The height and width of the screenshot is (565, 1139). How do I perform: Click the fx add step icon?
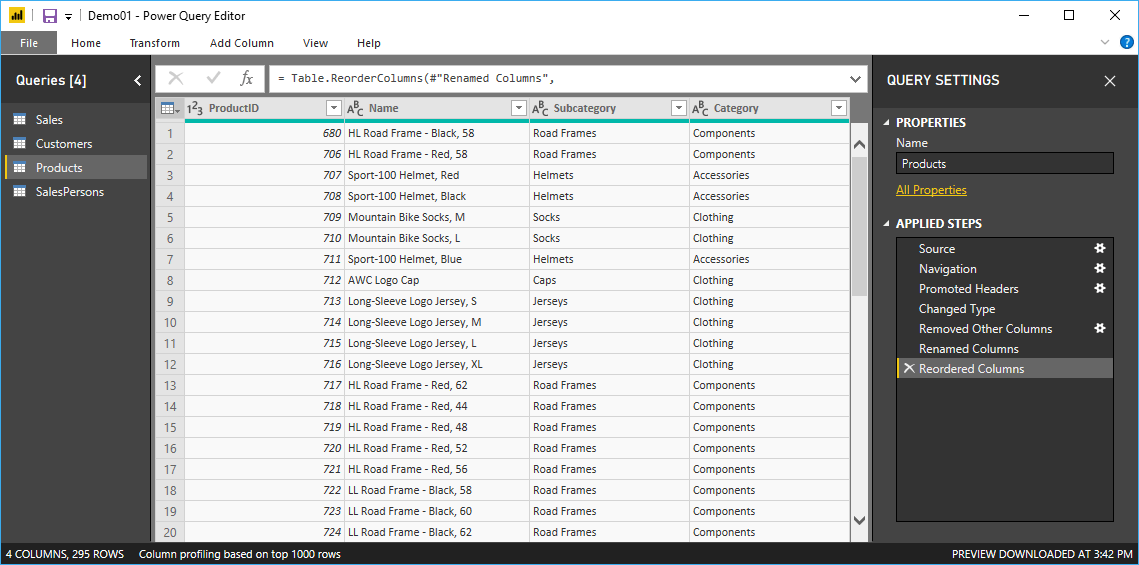(x=247, y=78)
